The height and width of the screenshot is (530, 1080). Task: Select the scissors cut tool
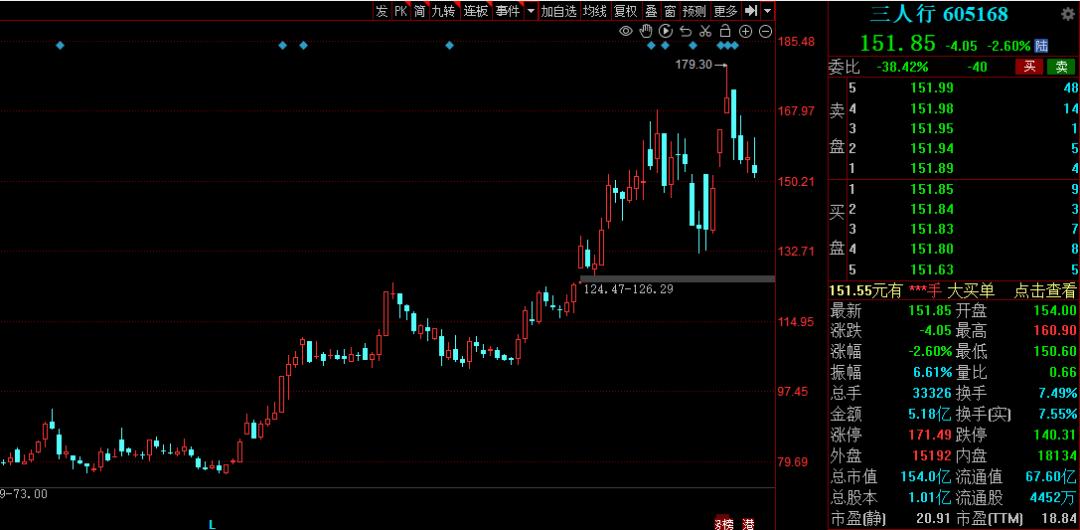(705, 31)
